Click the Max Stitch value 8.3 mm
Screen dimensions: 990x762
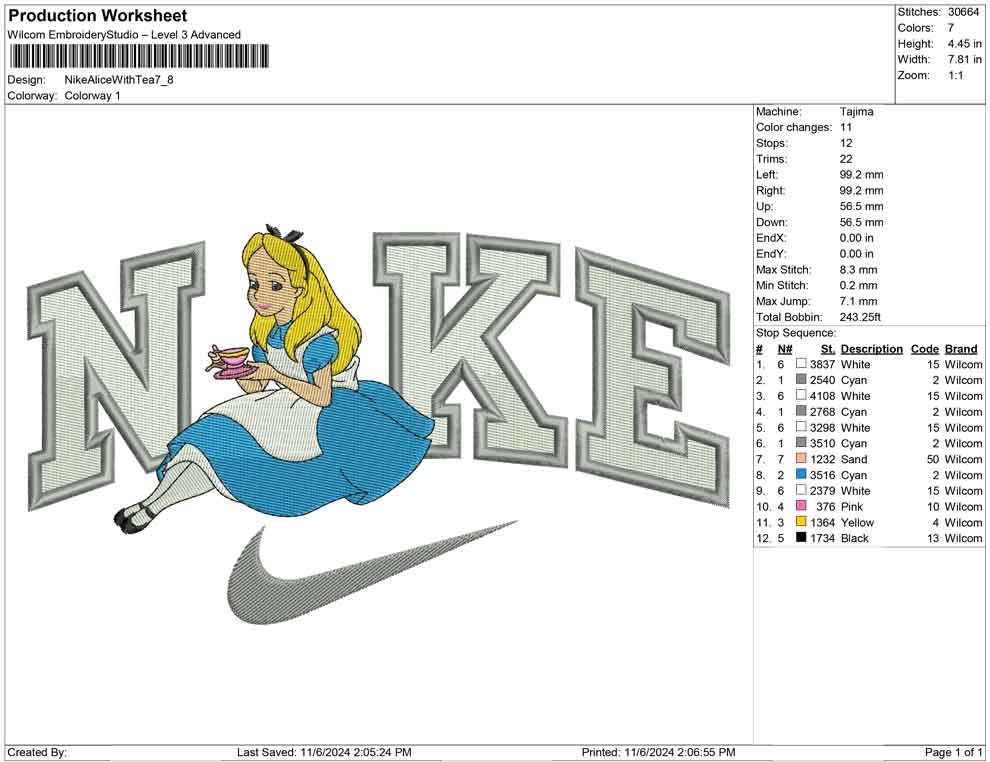tap(858, 270)
